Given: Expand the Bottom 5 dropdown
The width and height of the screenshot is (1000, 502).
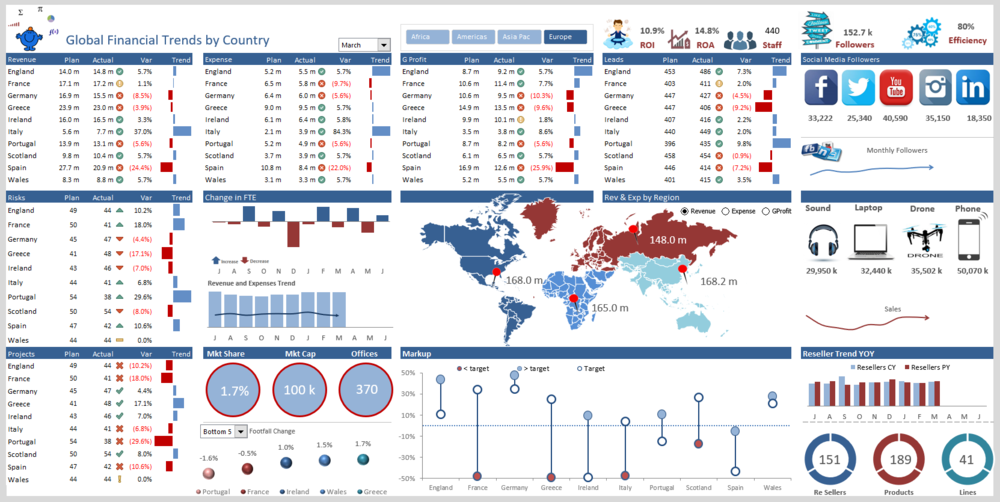Looking at the screenshot, I should 223,431.
